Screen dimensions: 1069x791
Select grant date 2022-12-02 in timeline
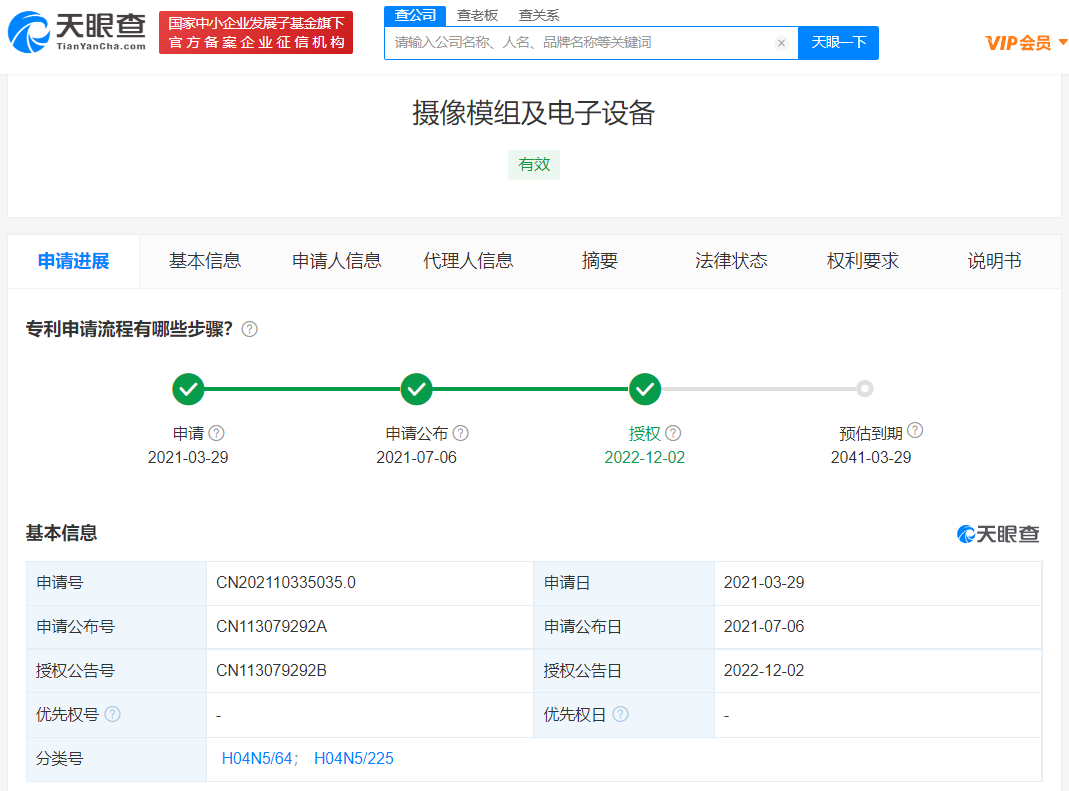tap(644, 457)
